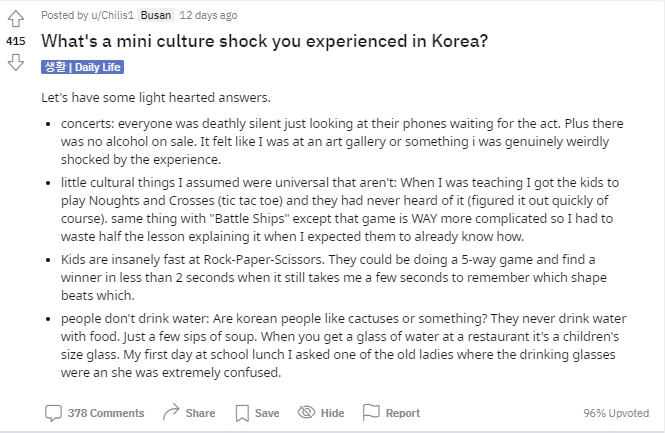Click the Save text label
The height and width of the screenshot is (433, 665).
[x=267, y=413]
